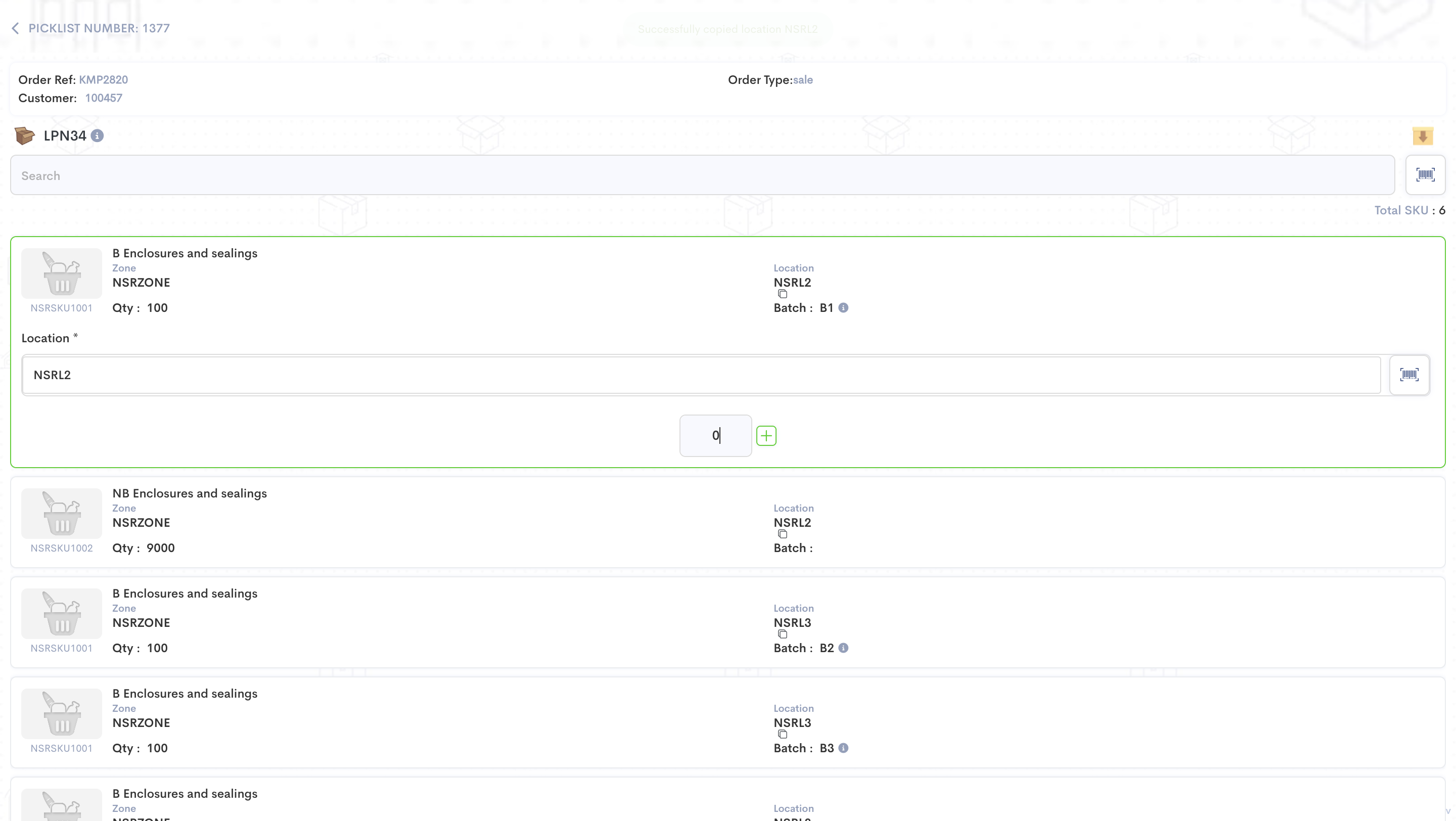Select B Enclosures item with batch B2
This screenshot has height=821, width=1456.
(728, 622)
